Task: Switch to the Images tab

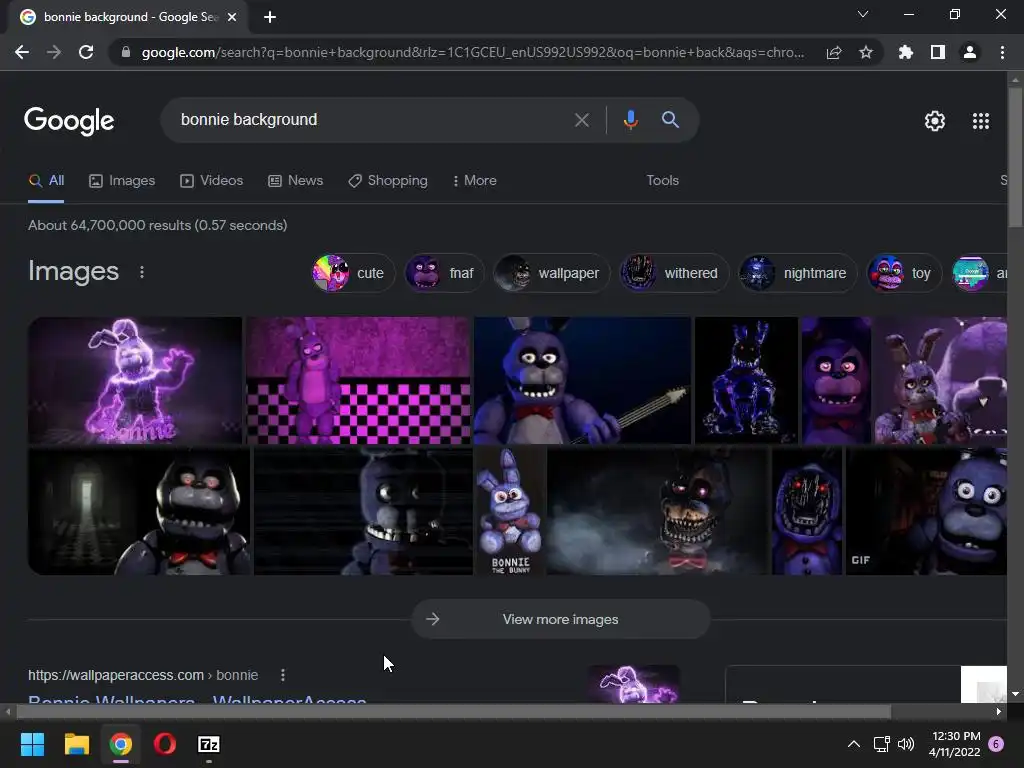Action: click(x=122, y=181)
